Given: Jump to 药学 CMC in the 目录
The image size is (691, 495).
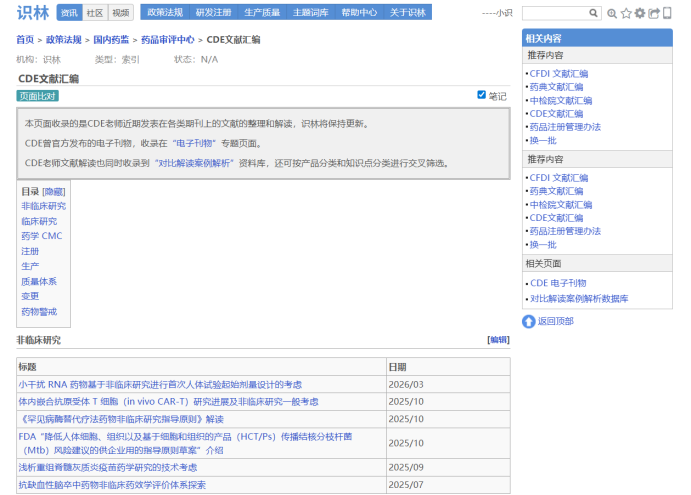Looking at the screenshot, I should point(41,236).
